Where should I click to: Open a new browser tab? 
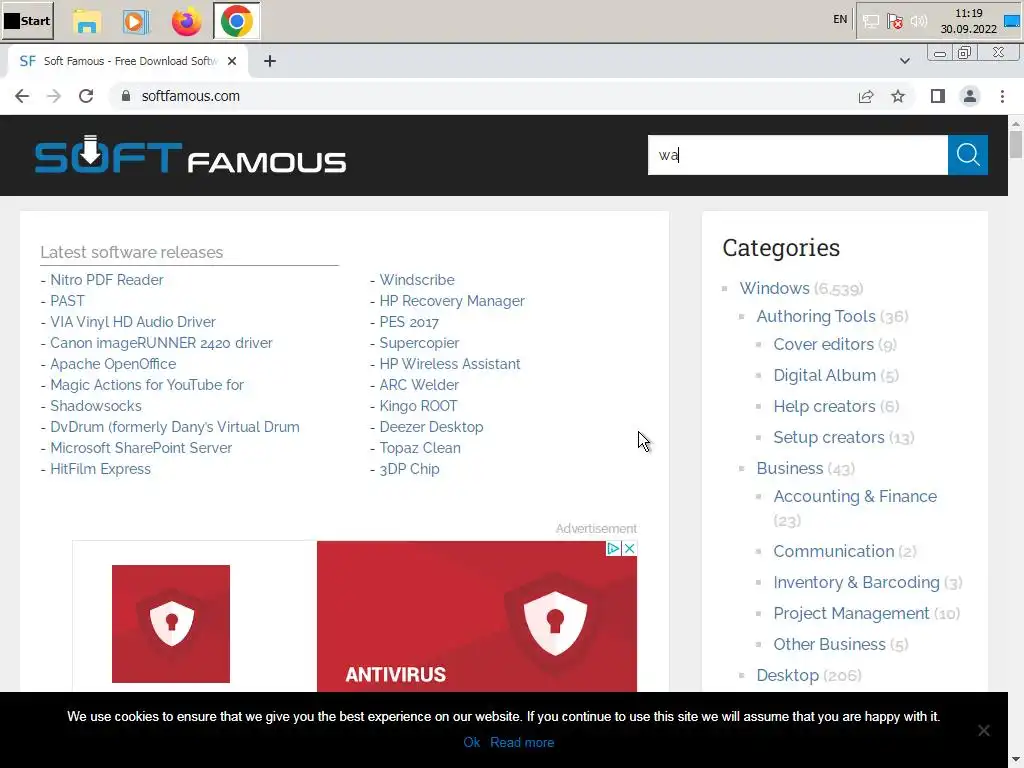(x=270, y=61)
